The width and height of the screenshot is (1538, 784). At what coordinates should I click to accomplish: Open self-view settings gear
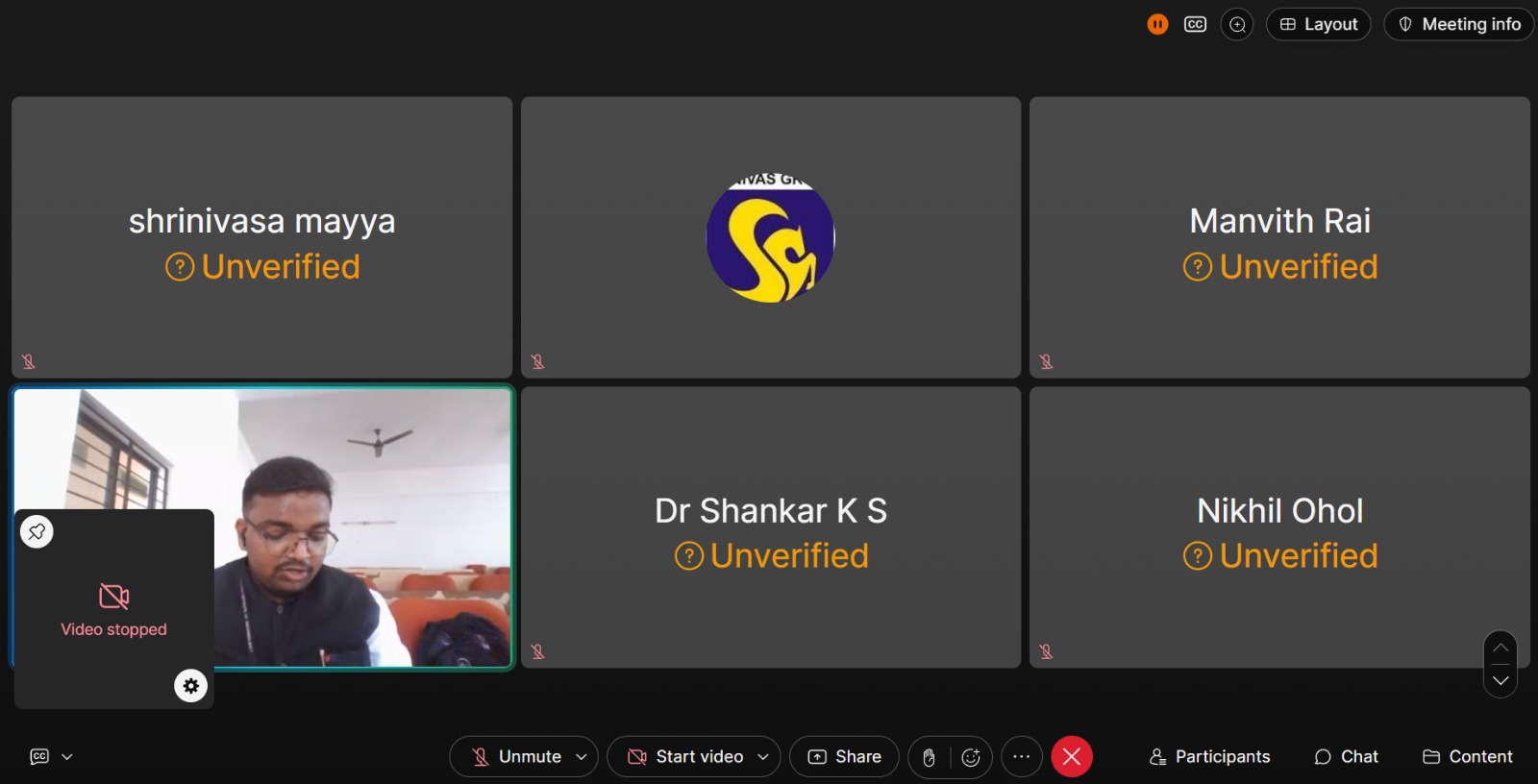tap(190, 685)
